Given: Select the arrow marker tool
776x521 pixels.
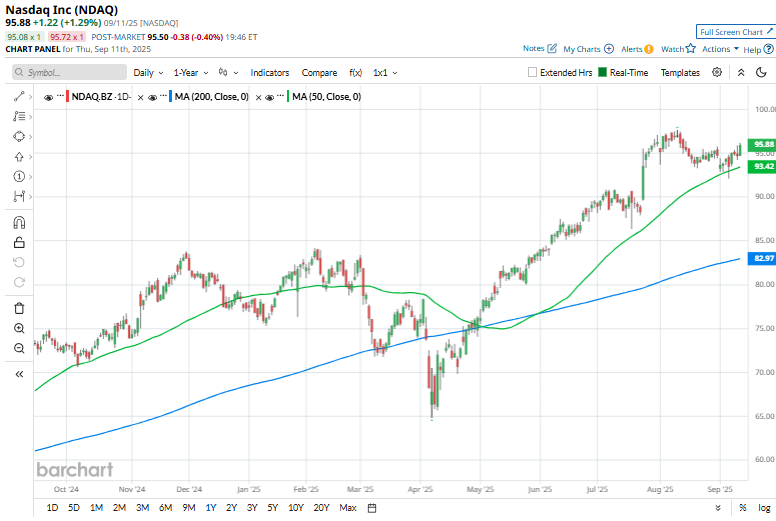Looking at the screenshot, I should tap(19, 157).
